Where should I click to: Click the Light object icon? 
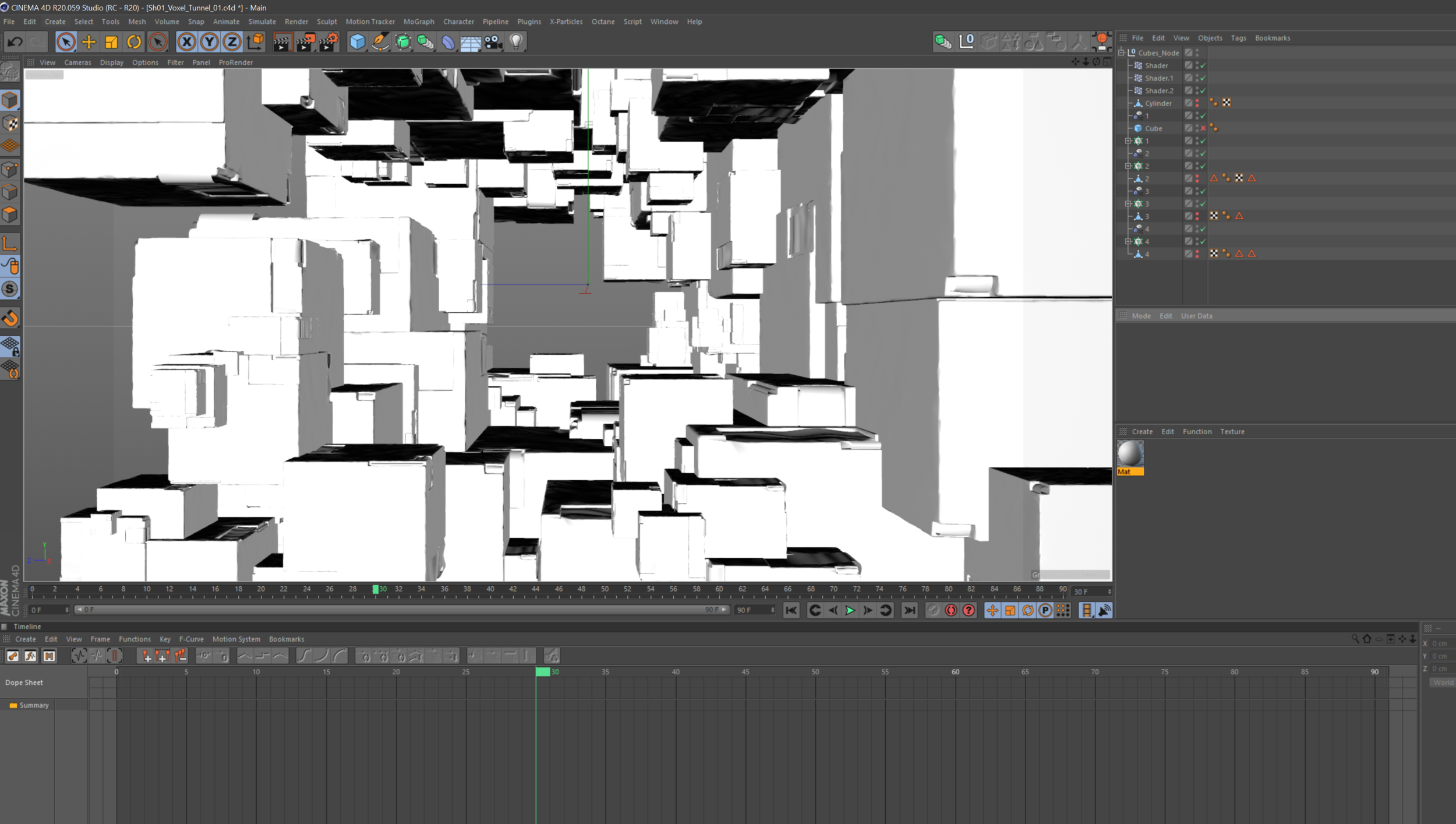pyautogui.click(x=516, y=42)
